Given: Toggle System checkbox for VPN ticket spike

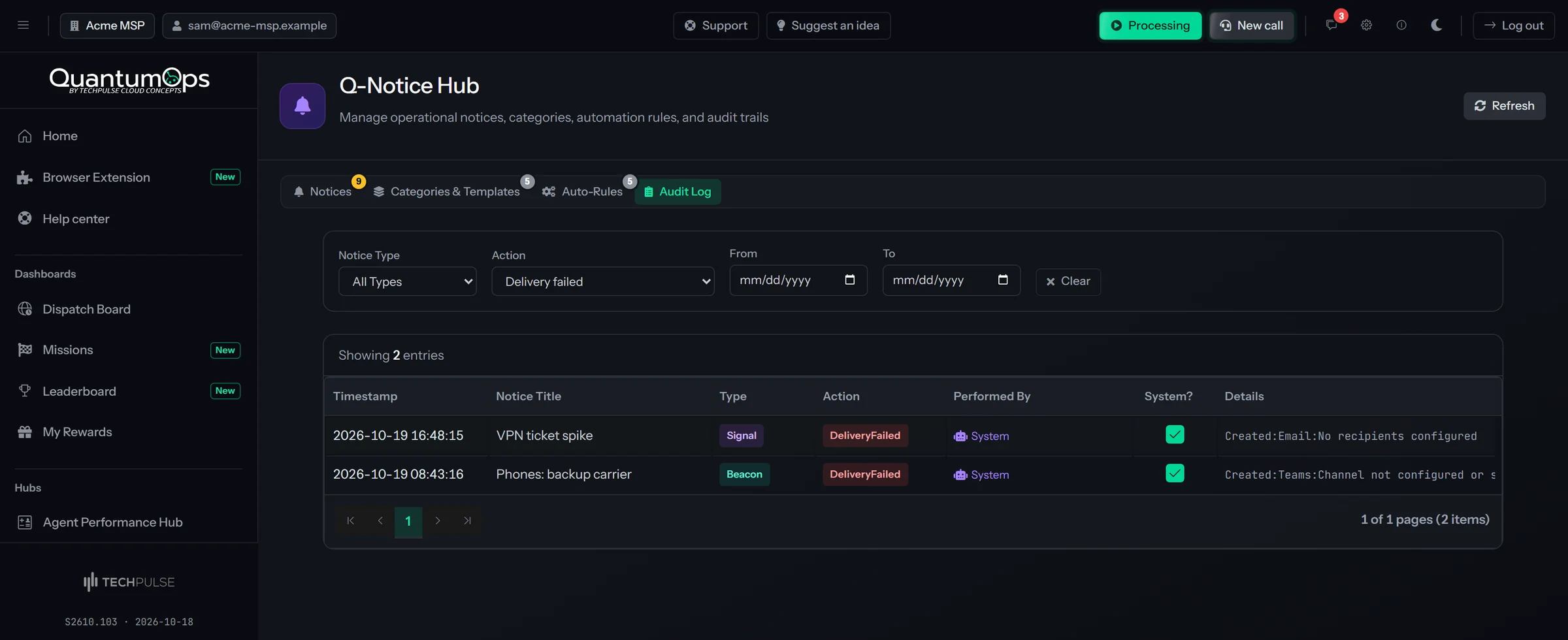Looking at the screenshot, I should tap(1175, 434).
